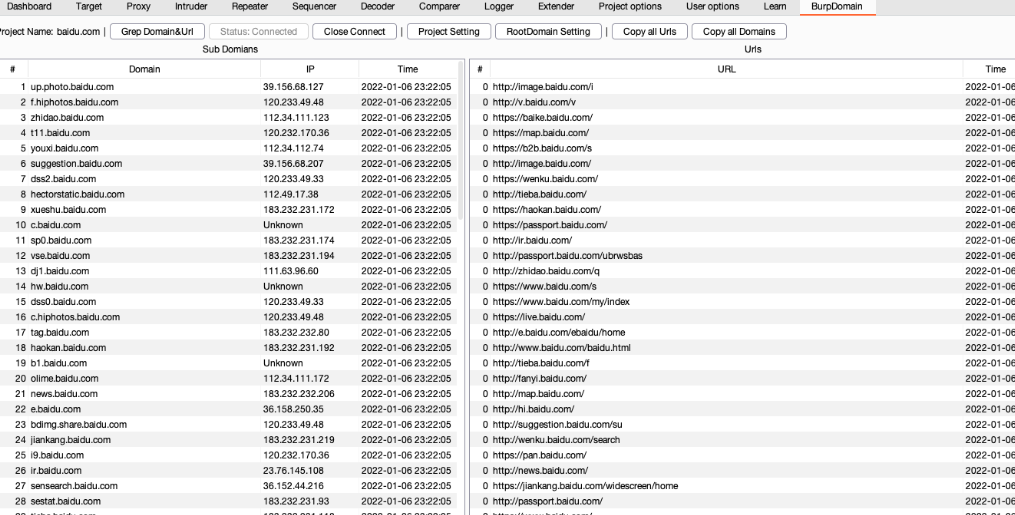Open the Repeater tab
Viewport: 1015px width, 515px height.
[x=249, y=6]
